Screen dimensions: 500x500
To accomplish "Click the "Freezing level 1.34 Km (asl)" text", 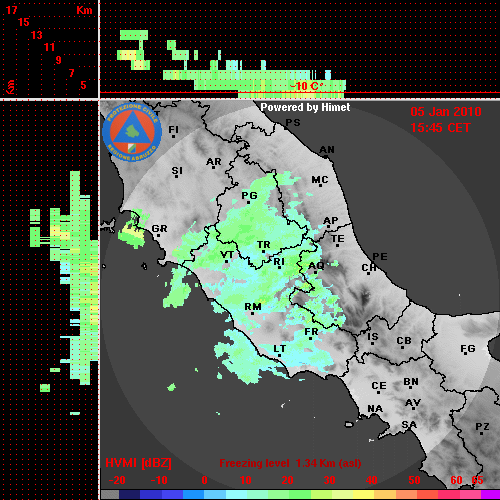I will [x=290, y=463].
